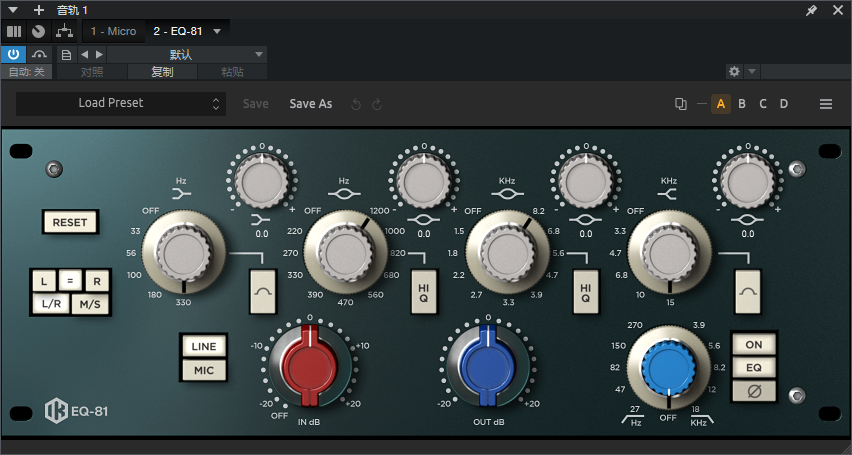The image size is (852, 455).
Task: Click the dark blue OUT dB knob
Action: [487, 367]
